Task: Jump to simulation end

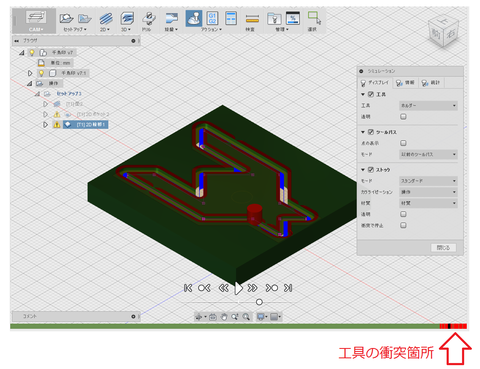Action: coord(288,288)
